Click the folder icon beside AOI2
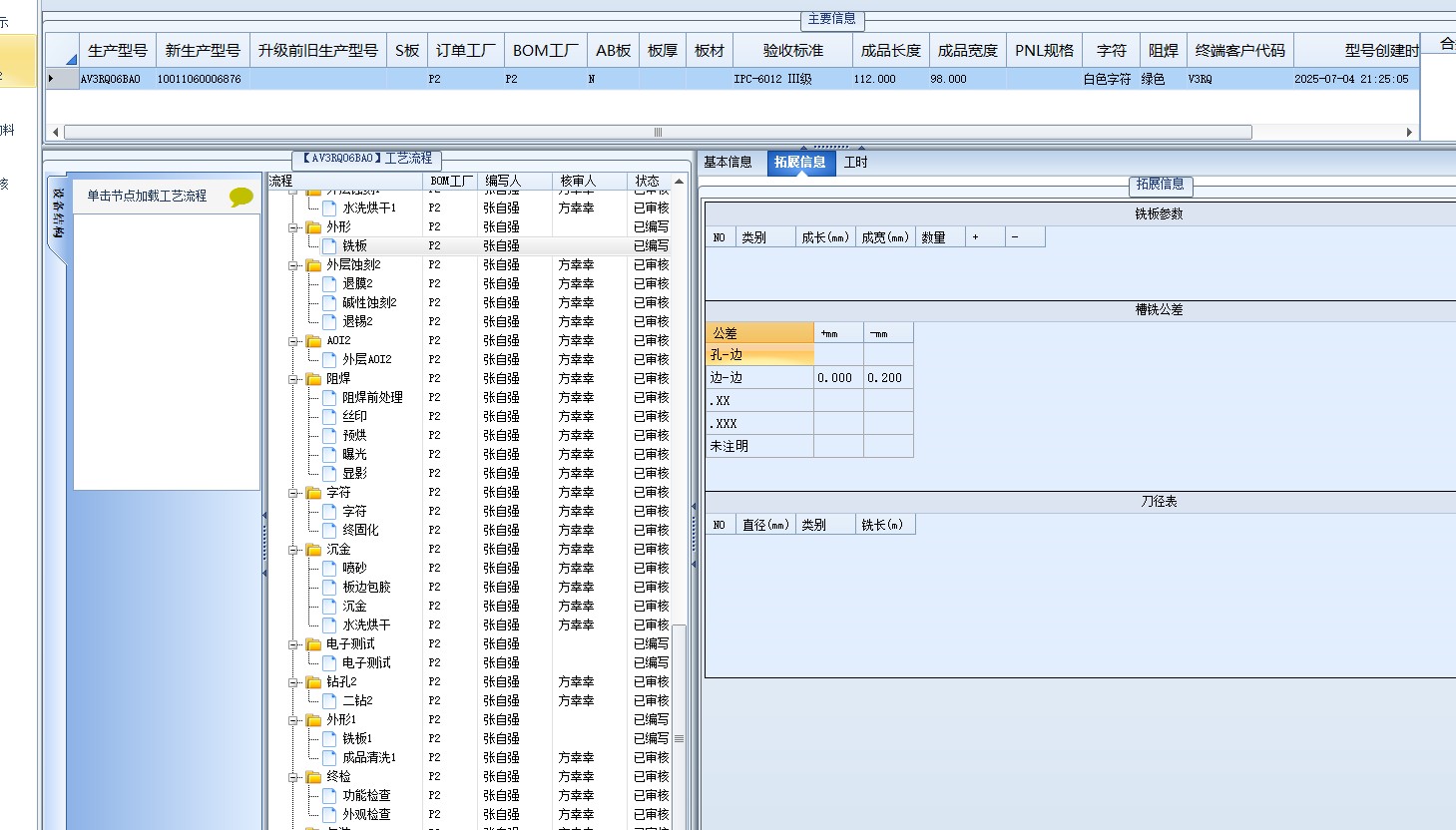 pyautogui.click(x=313, y=341)
